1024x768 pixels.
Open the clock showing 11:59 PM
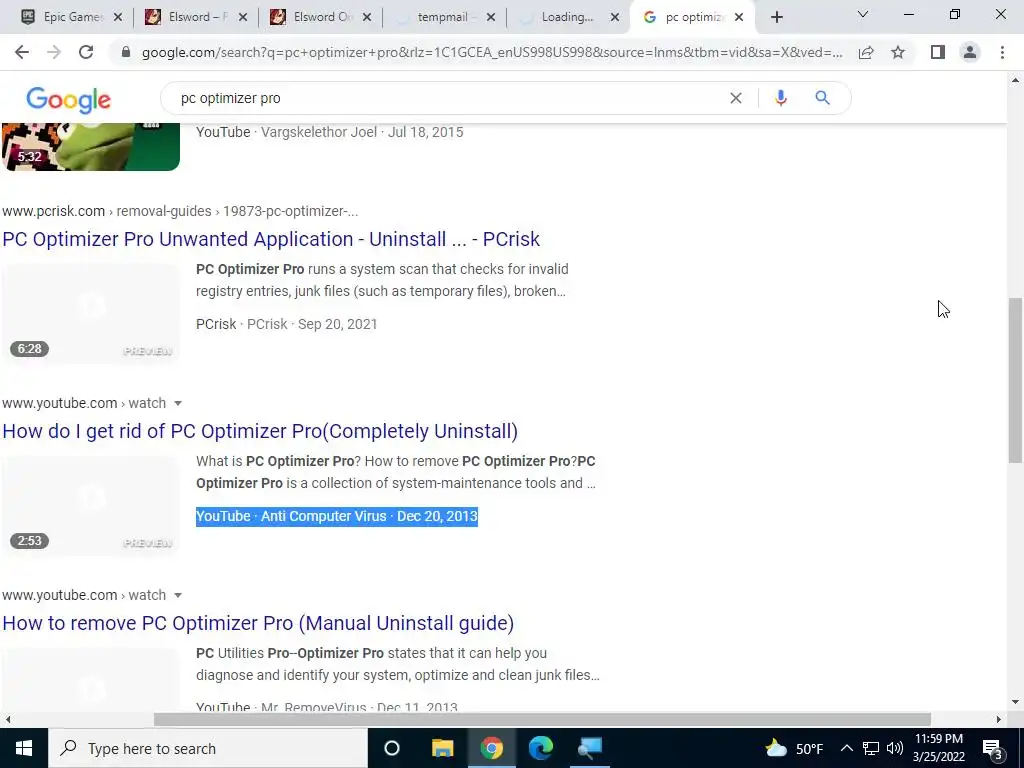click(x=938, y=748)
